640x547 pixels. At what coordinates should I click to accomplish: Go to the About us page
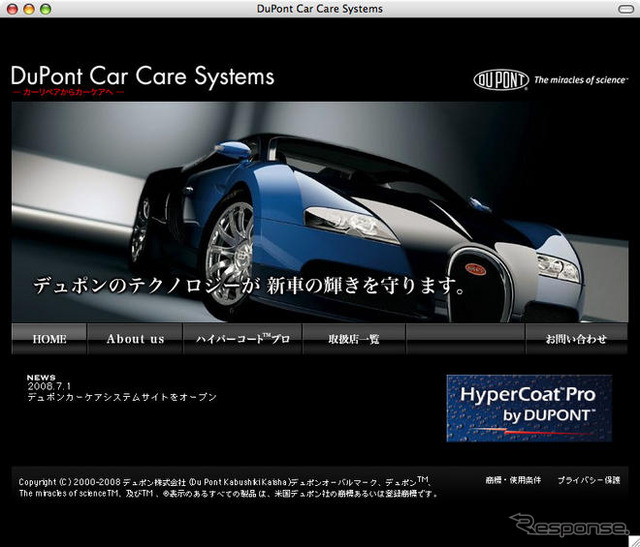tap(135, 338)
